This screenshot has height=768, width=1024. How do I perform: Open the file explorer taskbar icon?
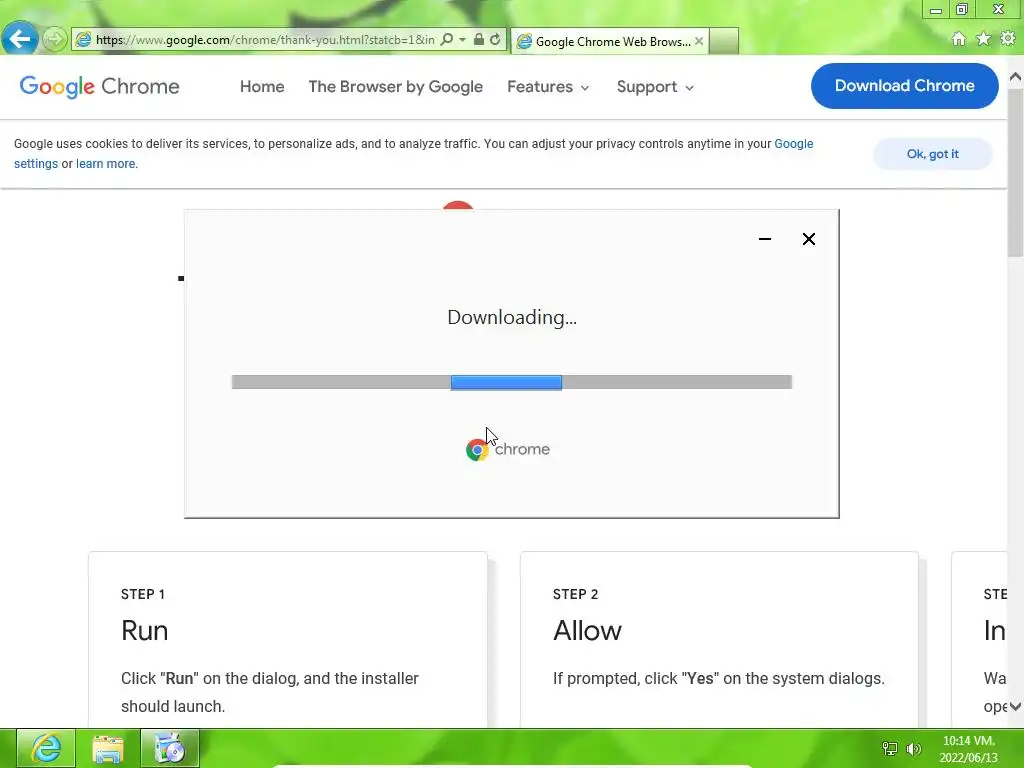(108, 748)
